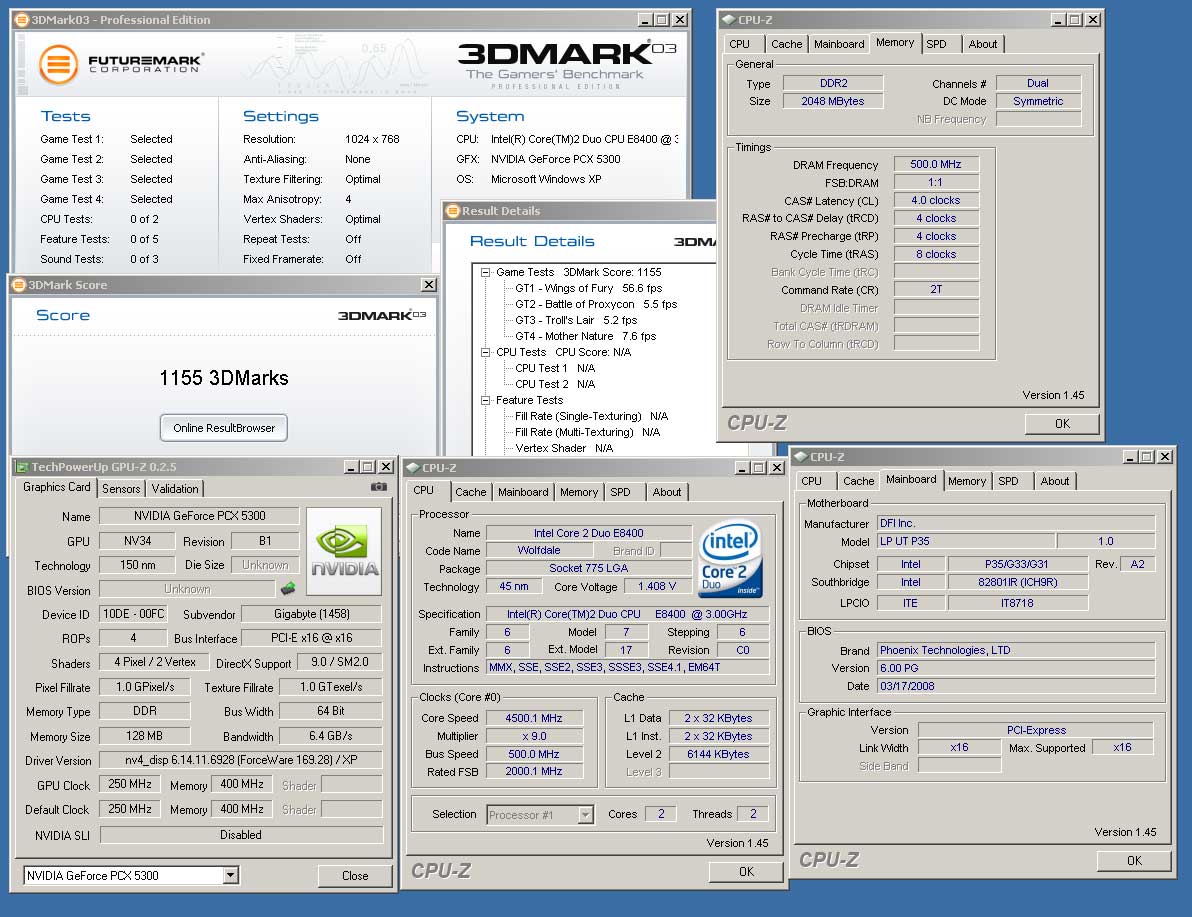Select the GT2 - Battle of Proxycon result

tap(596, 304)
